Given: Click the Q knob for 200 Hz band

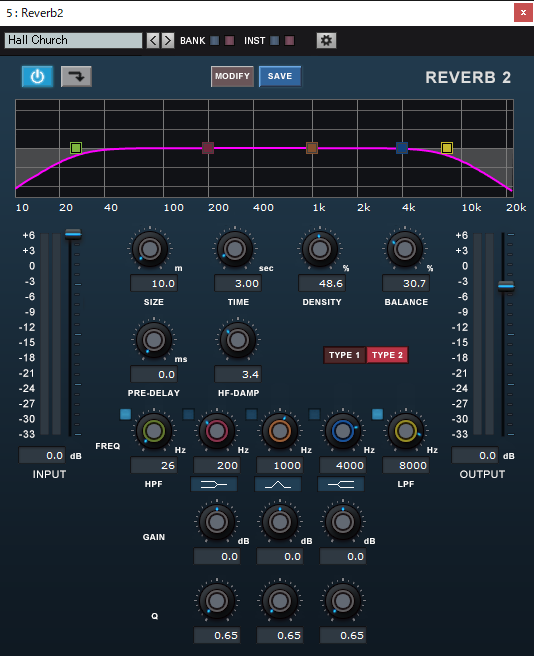Looking at the screenshot, I should 217,601.
